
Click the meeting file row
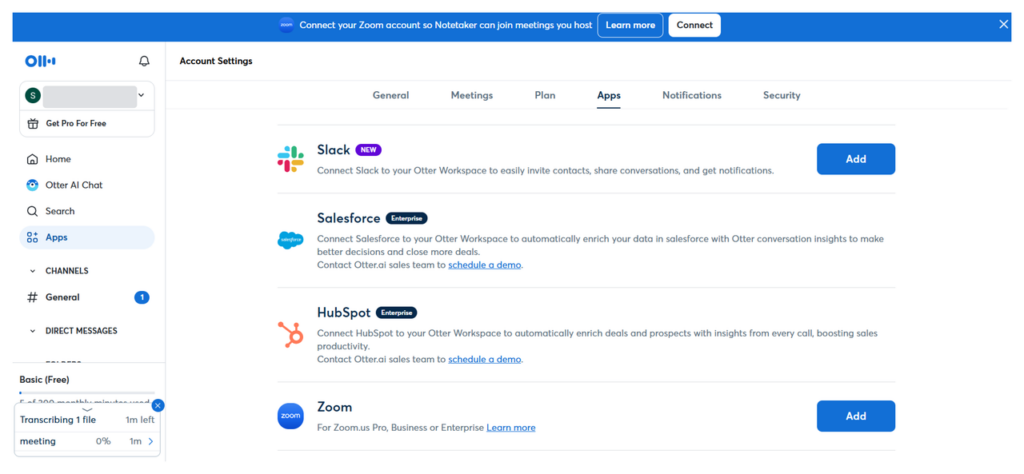click(87, 441)
